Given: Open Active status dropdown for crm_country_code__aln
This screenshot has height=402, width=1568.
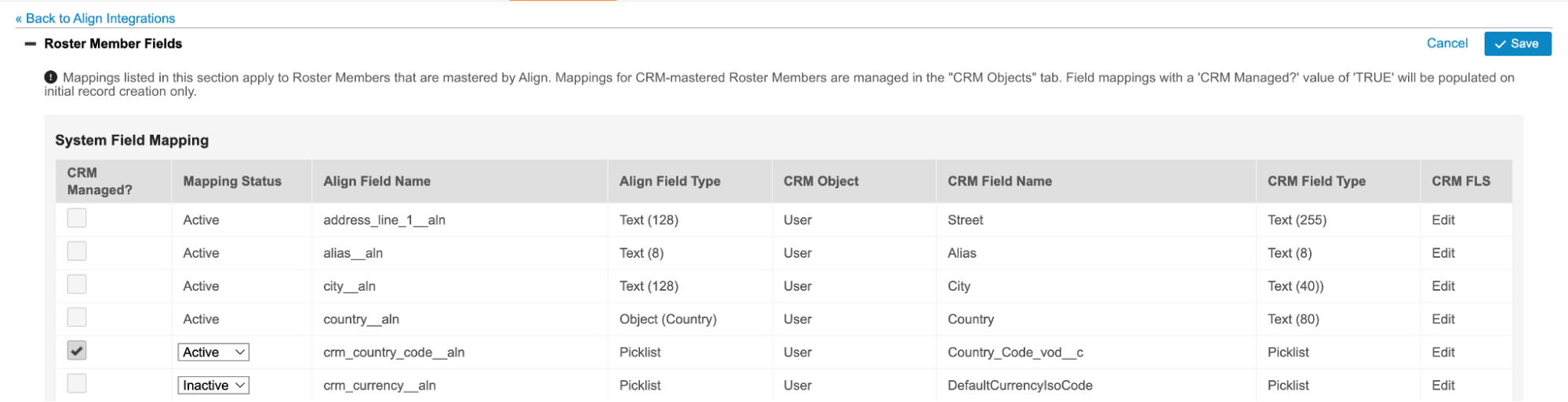Looking at the screenshot, I should [x=213, y=353].
